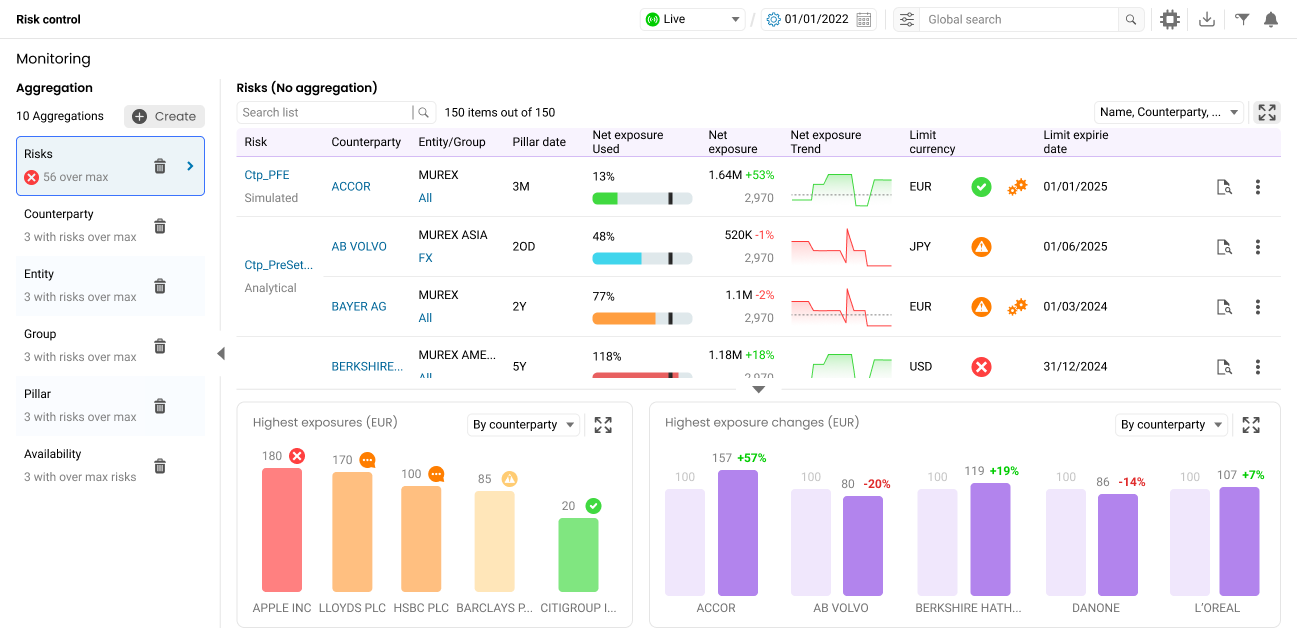
Task: Open the Live mode dropdown
Action: (693, 19)
